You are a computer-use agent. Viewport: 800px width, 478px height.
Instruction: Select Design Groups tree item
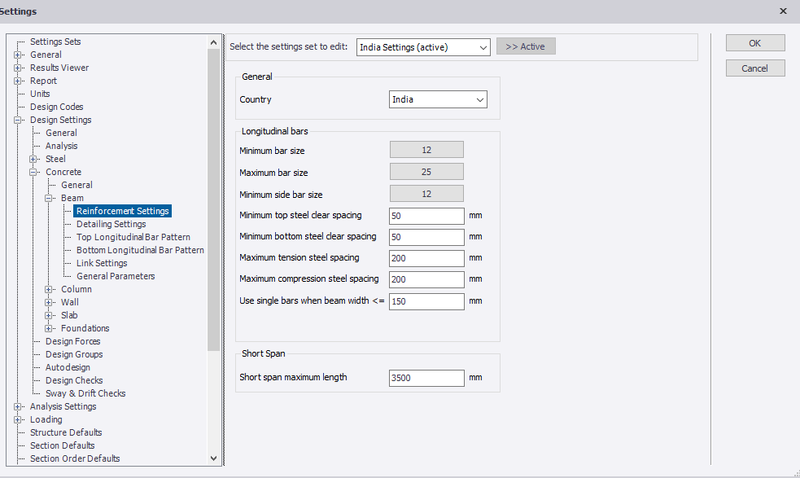74,355
